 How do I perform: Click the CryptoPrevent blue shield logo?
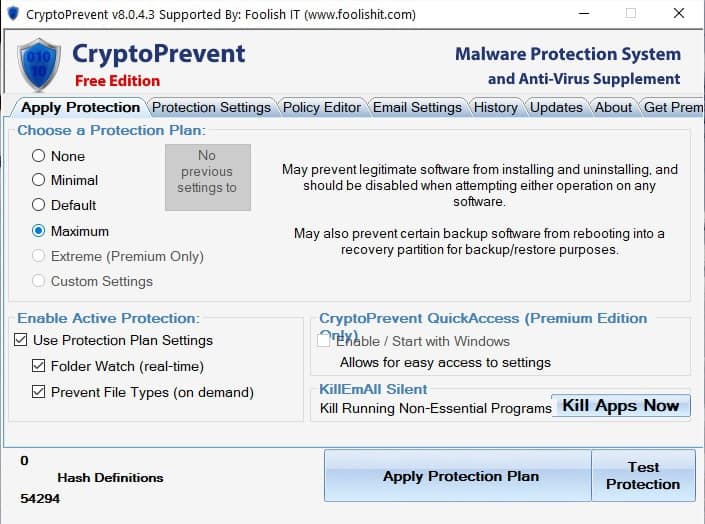click(x=39, y=65)
